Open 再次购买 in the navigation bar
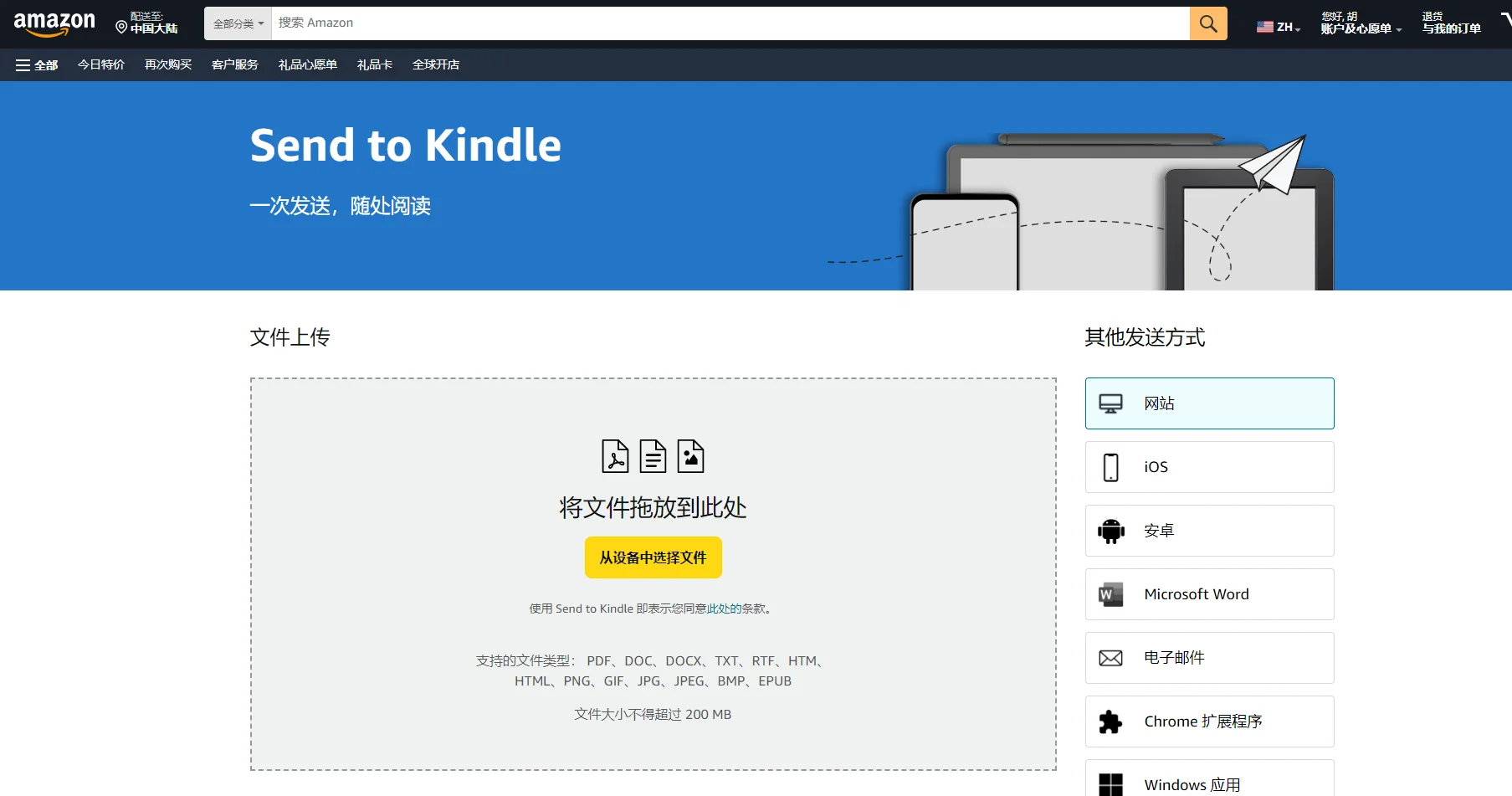The width and height of the screenshot is (1512, 796). click(x=168, y=64)
